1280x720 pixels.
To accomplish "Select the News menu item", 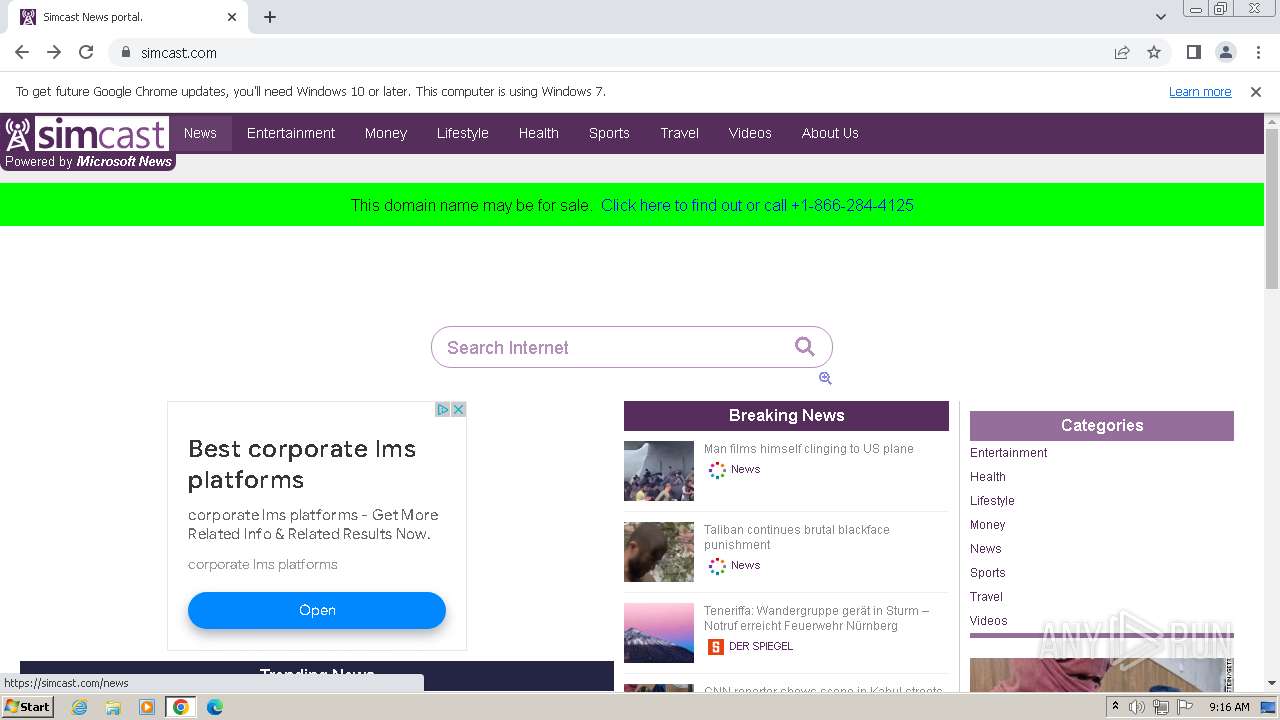I will pyautogui.click(x=200, y=133).
